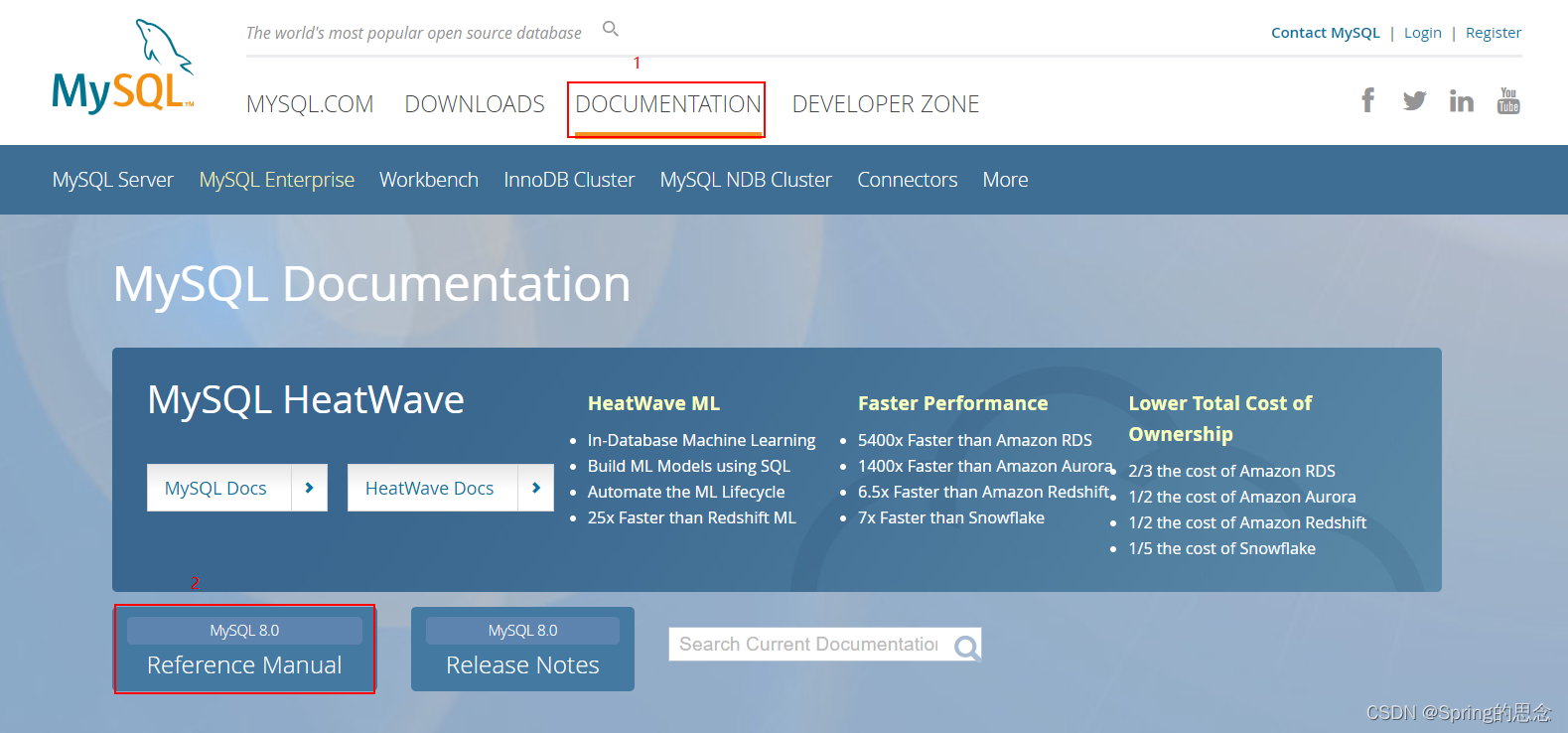This screenshot has height=733, width=1568.
Task: Follow the Contact MySQL link
Action: coord(1326,33)
